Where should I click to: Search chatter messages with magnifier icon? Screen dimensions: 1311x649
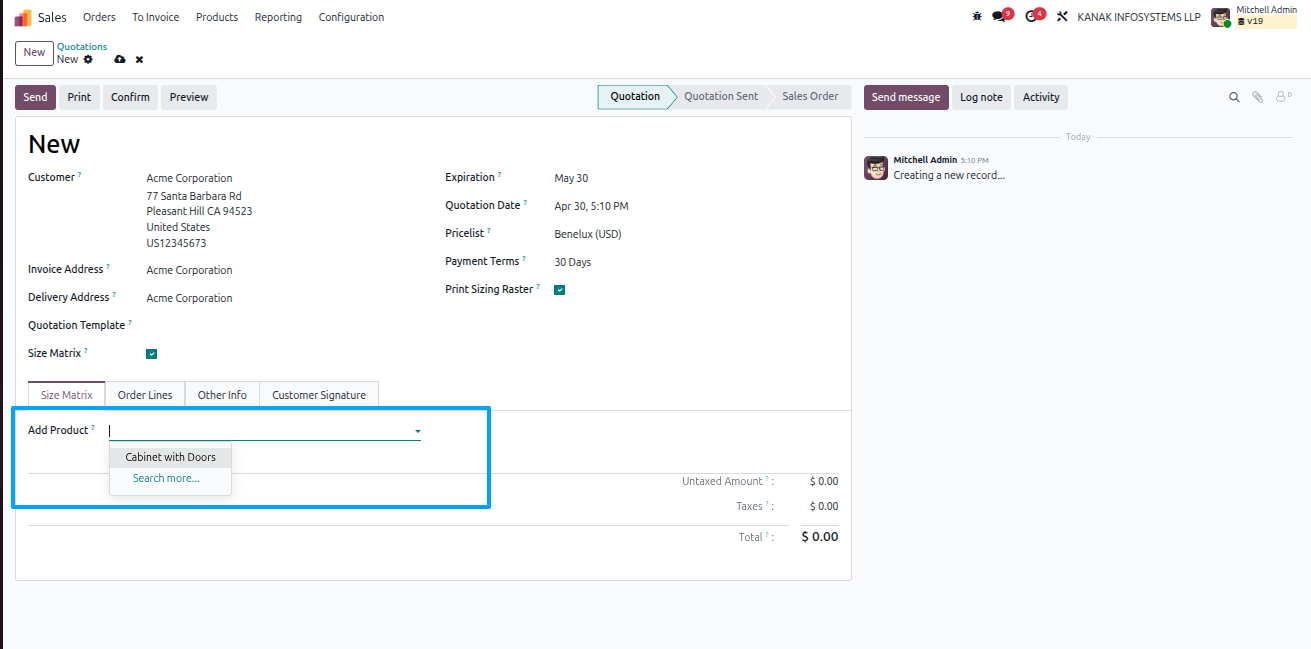tap(1234, 97)
